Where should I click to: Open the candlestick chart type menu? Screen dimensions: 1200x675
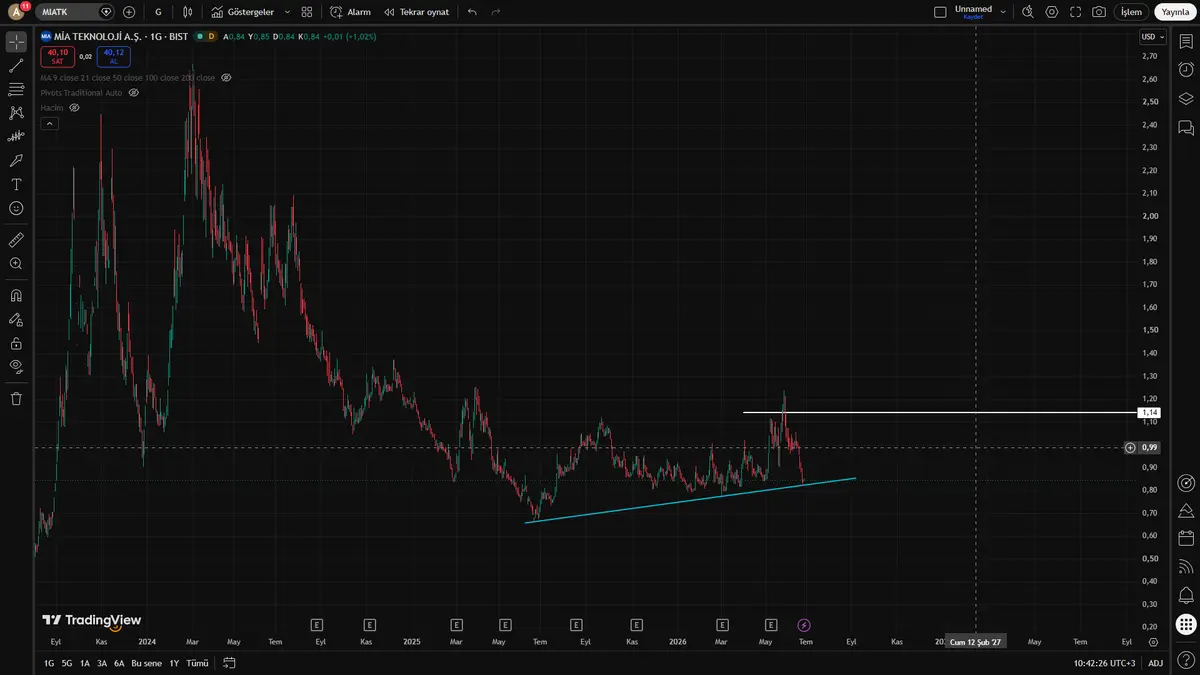click(x=188, y=12)
